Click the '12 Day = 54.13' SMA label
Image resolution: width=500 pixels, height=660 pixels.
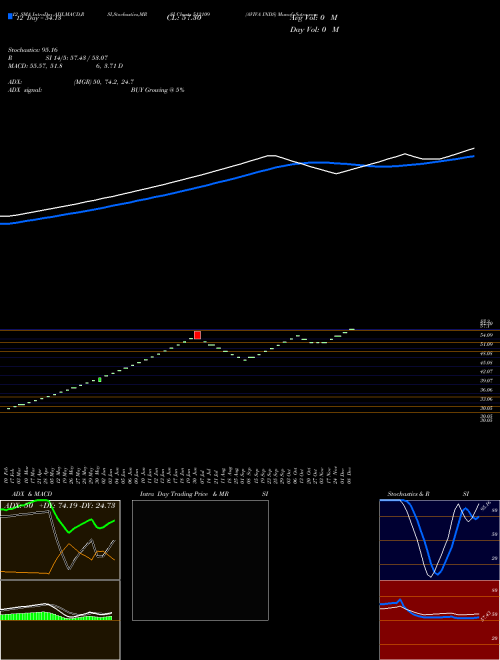tap(38, 18)
